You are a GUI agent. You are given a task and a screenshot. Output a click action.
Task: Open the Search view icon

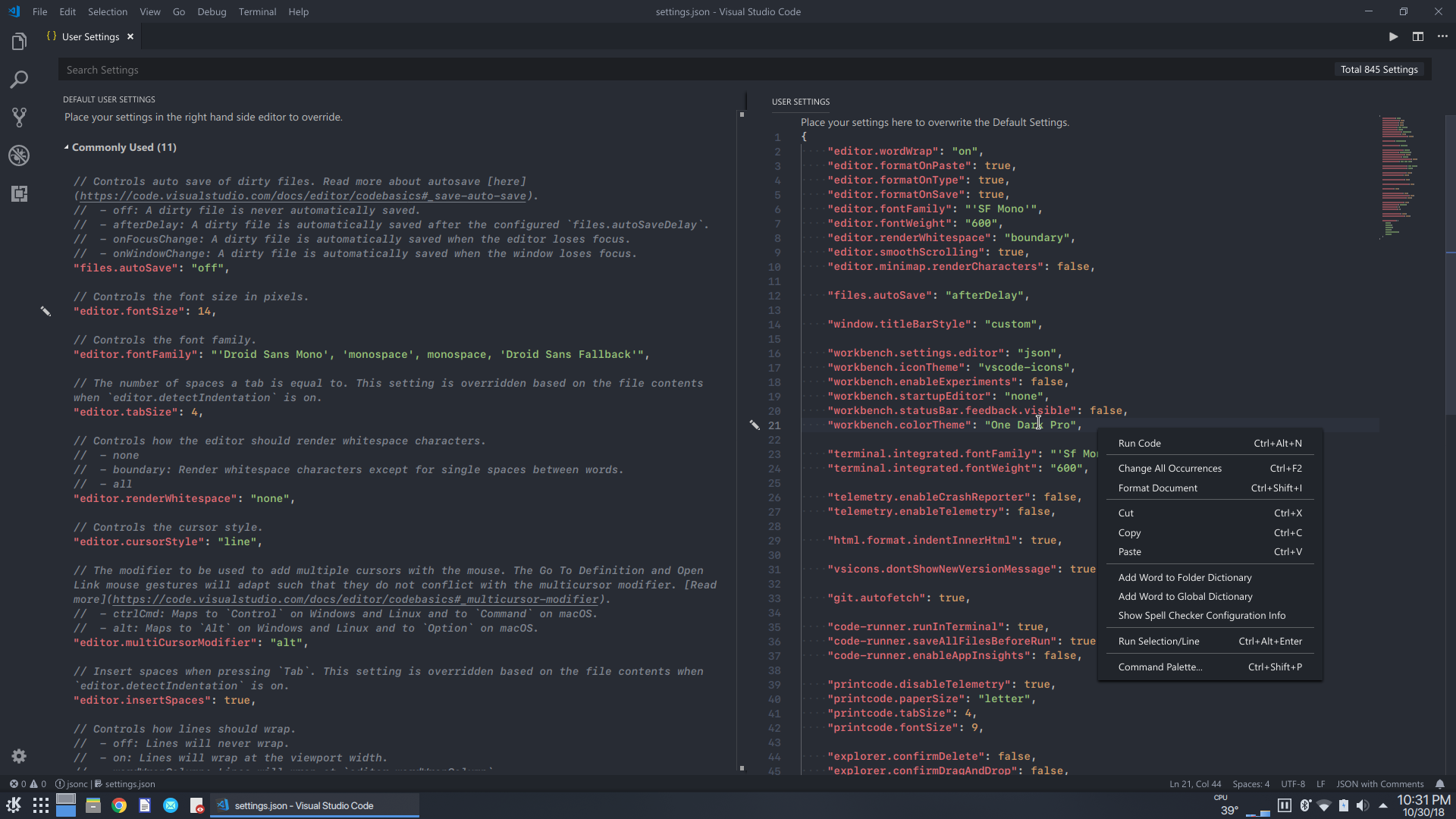tap(18, 80)
